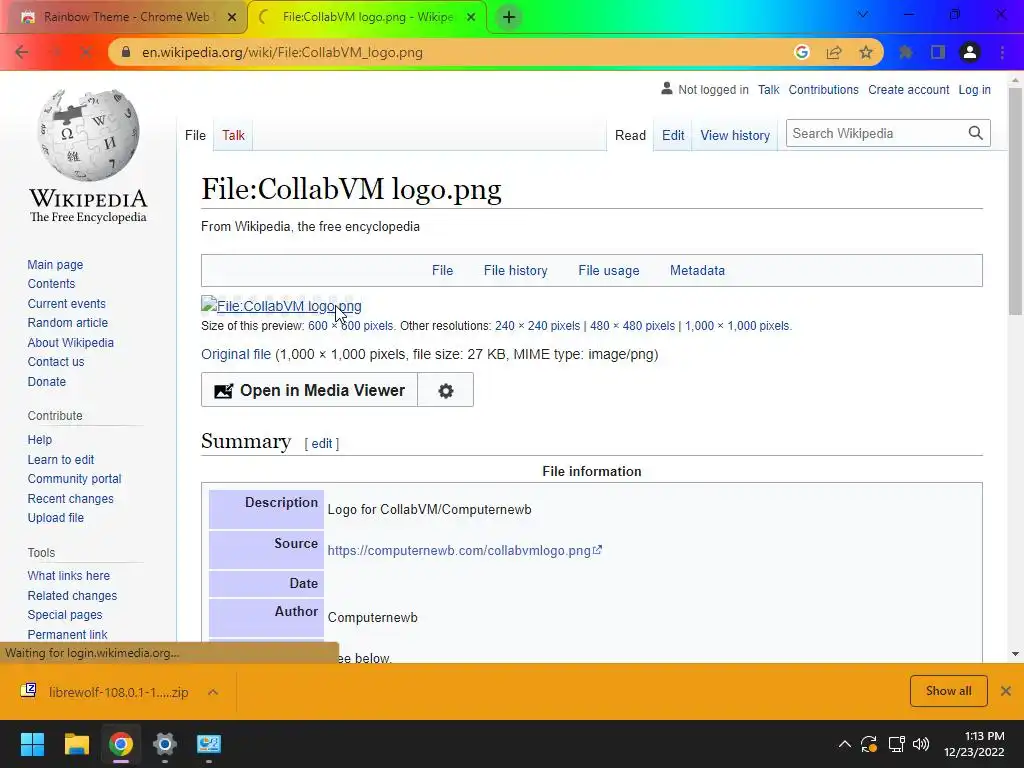The image size is (1024, 768).
Task: Open a new tab with the plus button
Action: 509,17
